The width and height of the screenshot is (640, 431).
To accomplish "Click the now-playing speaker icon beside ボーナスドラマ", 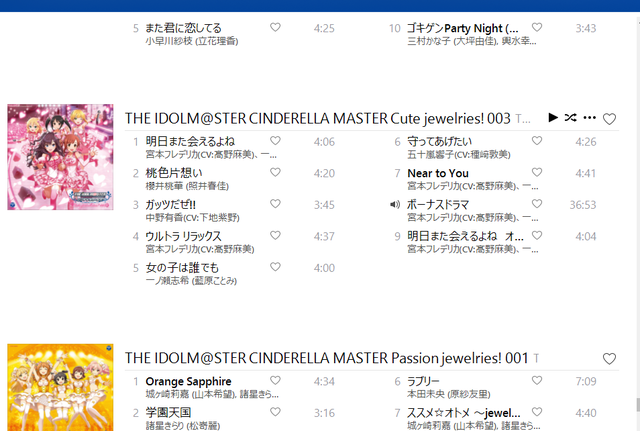I will pos(395,204).
